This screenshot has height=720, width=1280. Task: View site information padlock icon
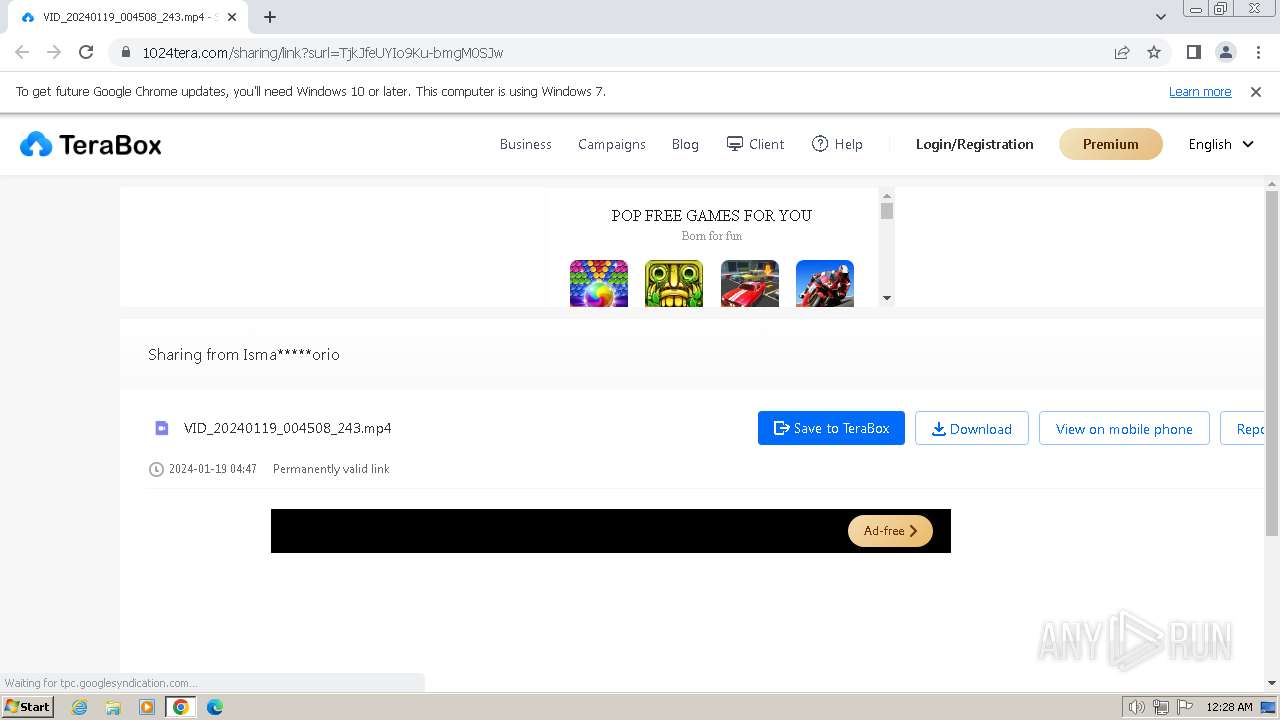[x=125, y=52]
